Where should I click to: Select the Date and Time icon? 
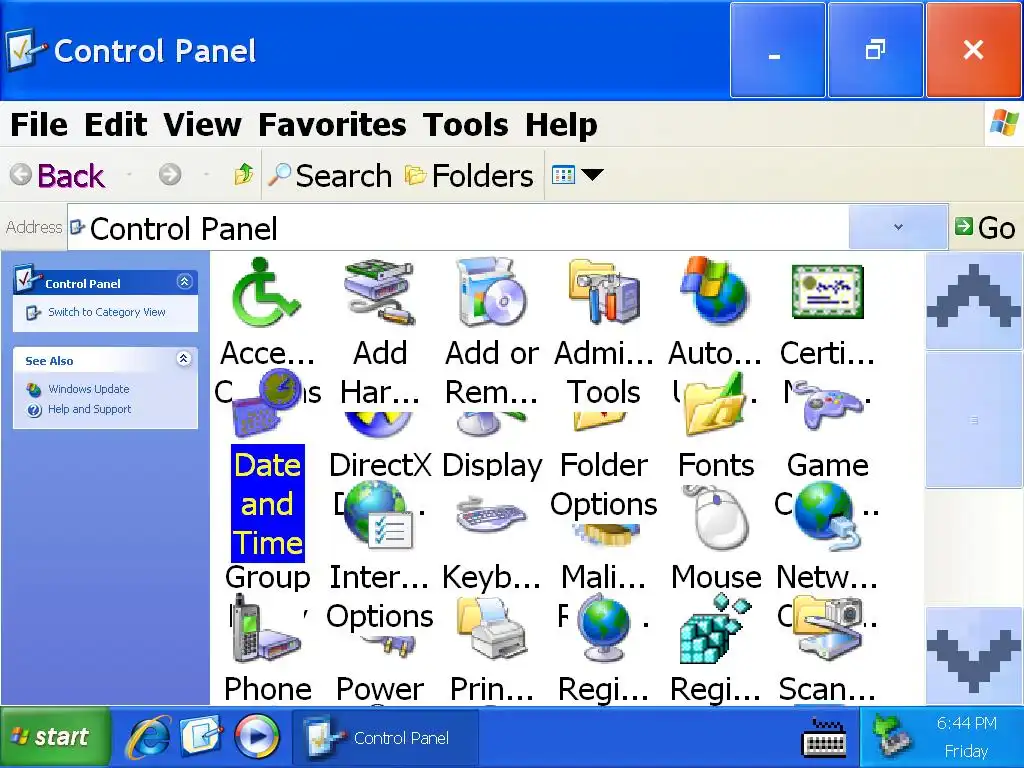click(268, 404)
